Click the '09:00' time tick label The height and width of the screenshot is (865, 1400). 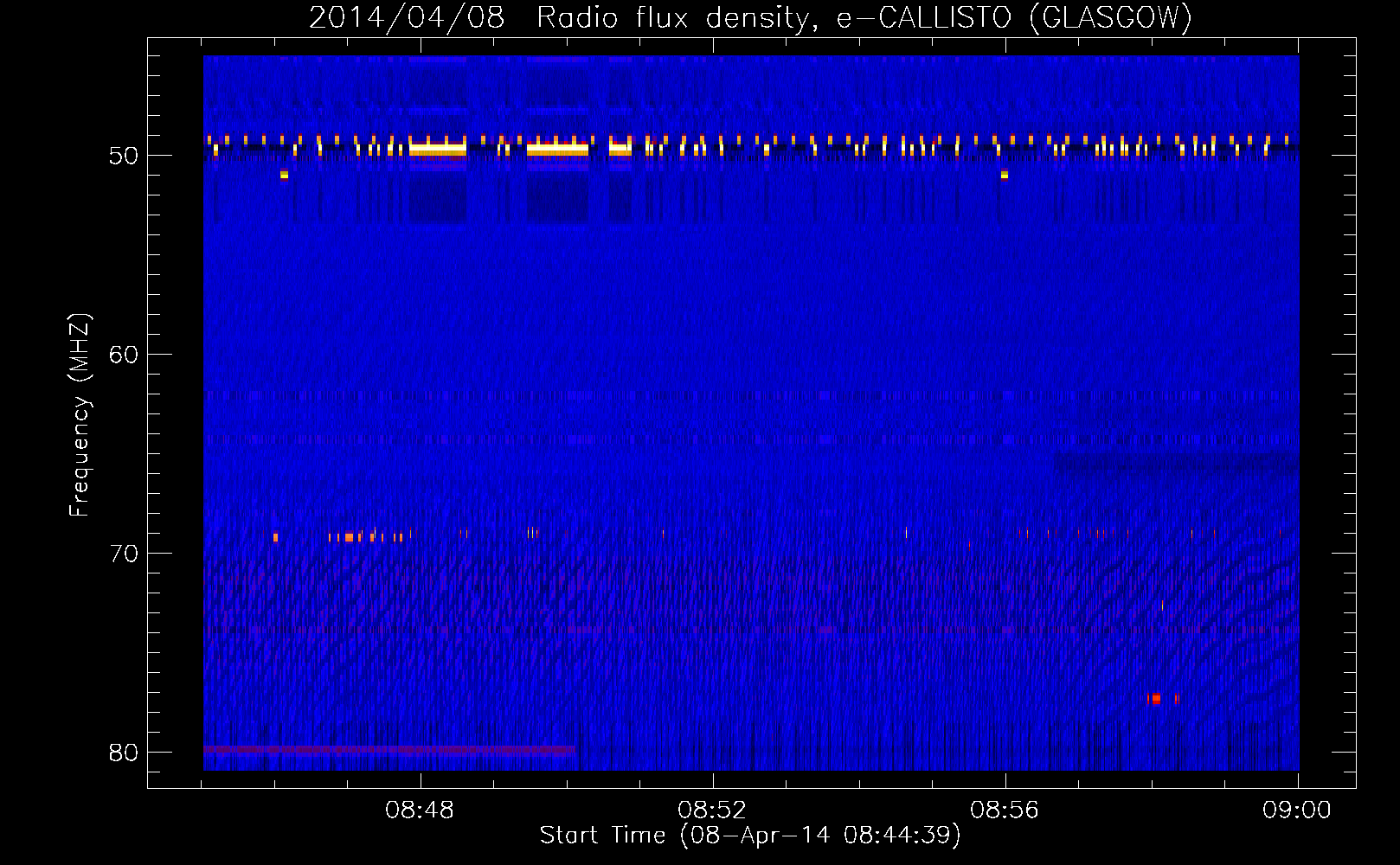[x=1297, y=811]
